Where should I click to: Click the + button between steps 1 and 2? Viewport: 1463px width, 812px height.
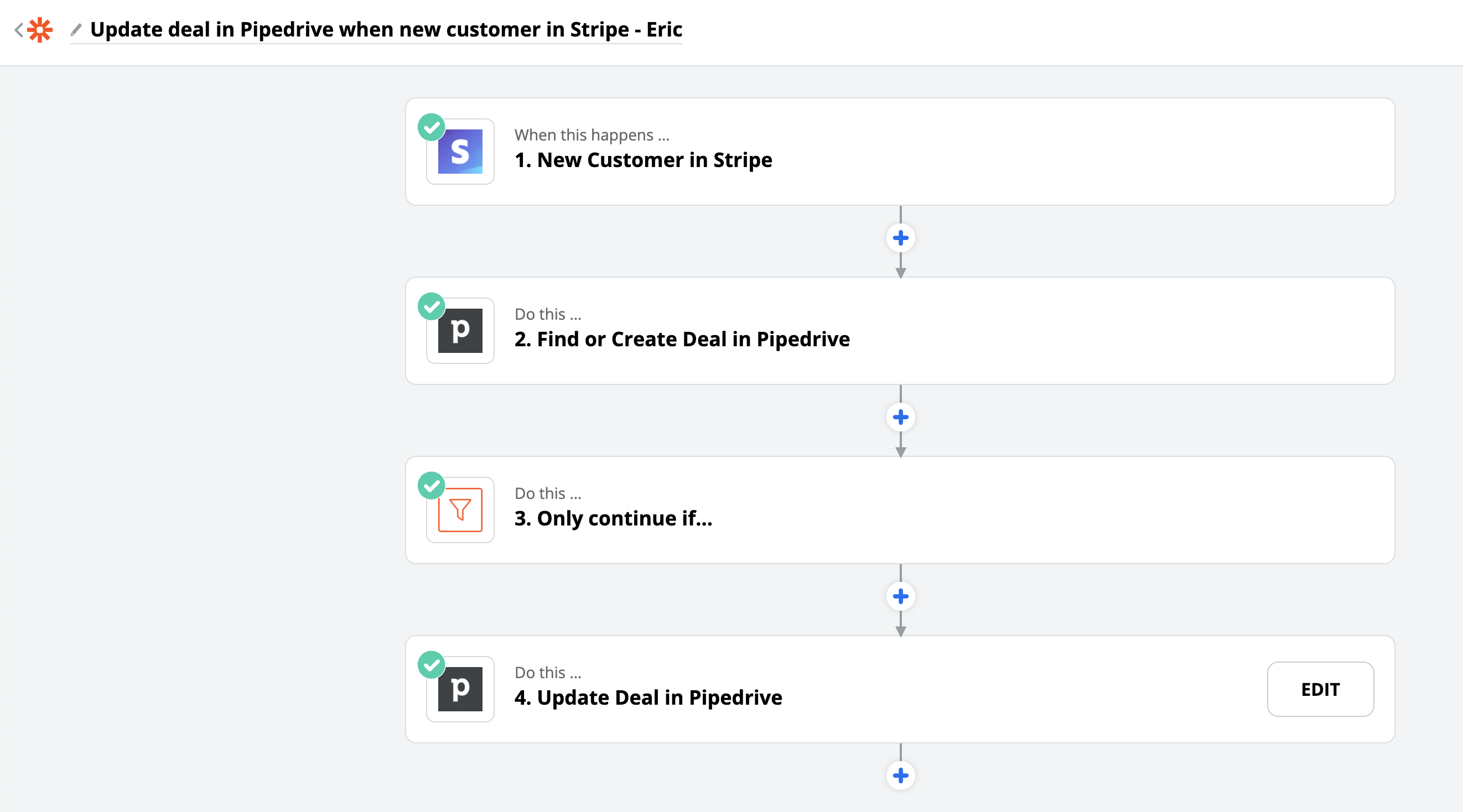900,237
